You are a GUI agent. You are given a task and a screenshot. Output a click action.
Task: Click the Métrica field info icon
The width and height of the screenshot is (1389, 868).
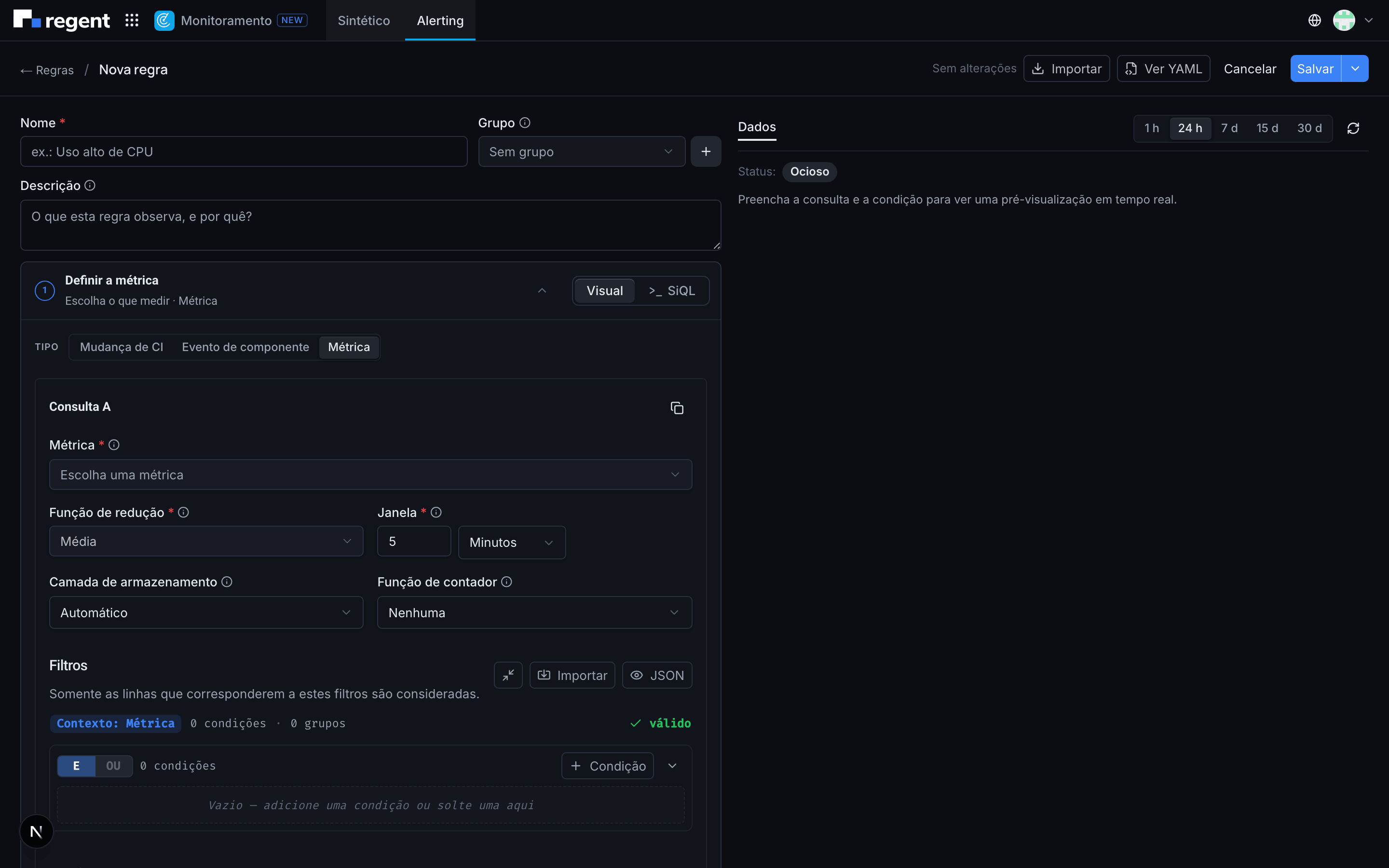coord(114,445)
